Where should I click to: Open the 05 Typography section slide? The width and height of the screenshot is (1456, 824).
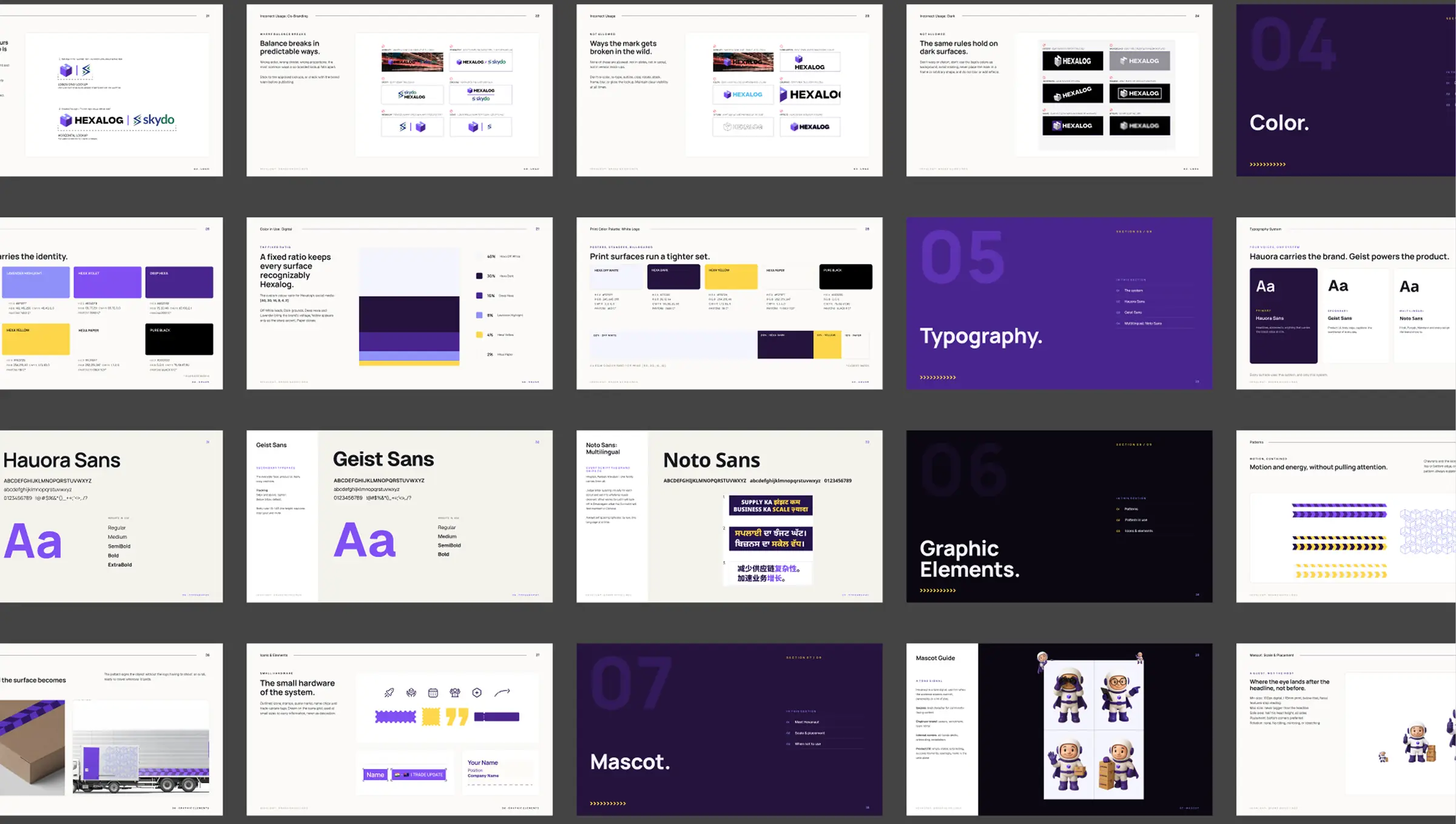click(1059, 303)
